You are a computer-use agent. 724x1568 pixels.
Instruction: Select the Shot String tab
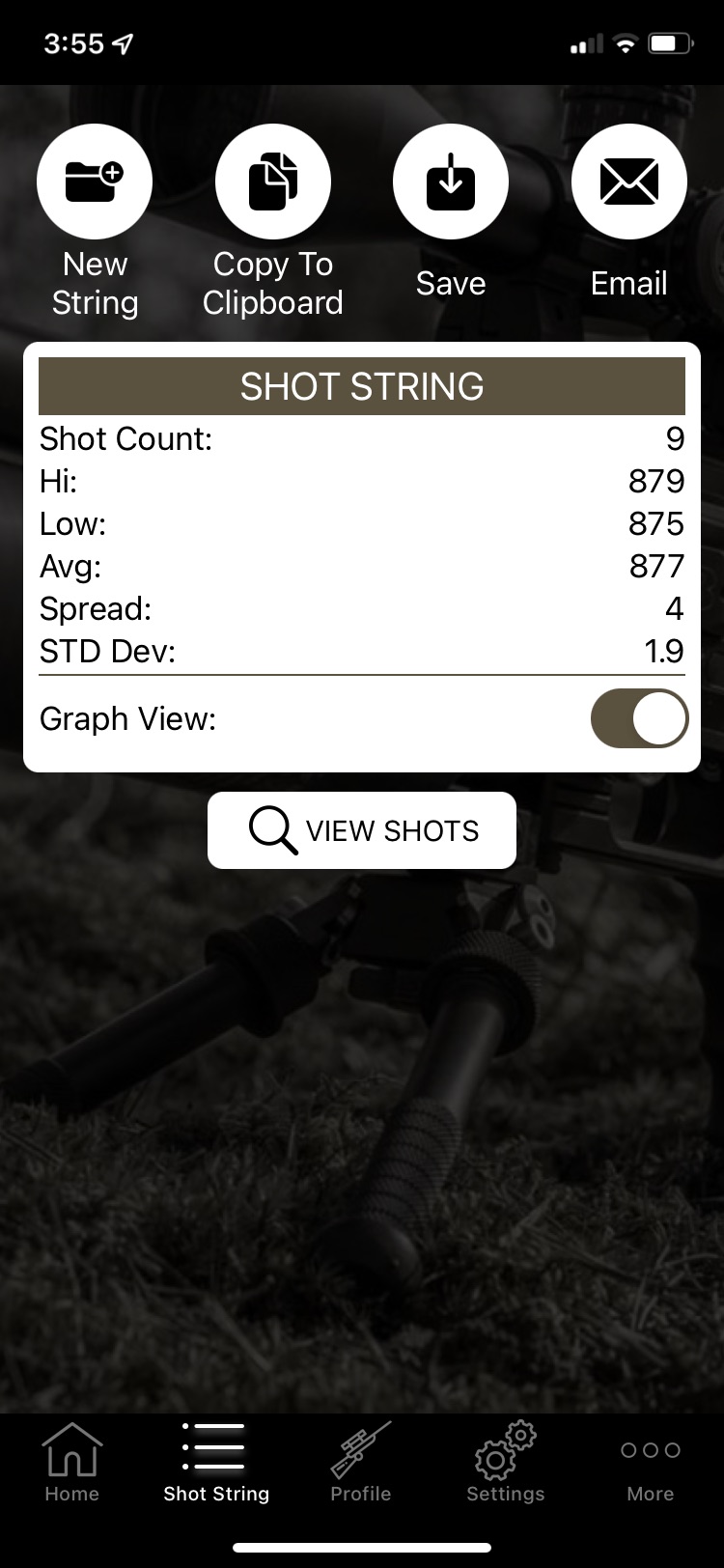click(x=216, y=1463)
